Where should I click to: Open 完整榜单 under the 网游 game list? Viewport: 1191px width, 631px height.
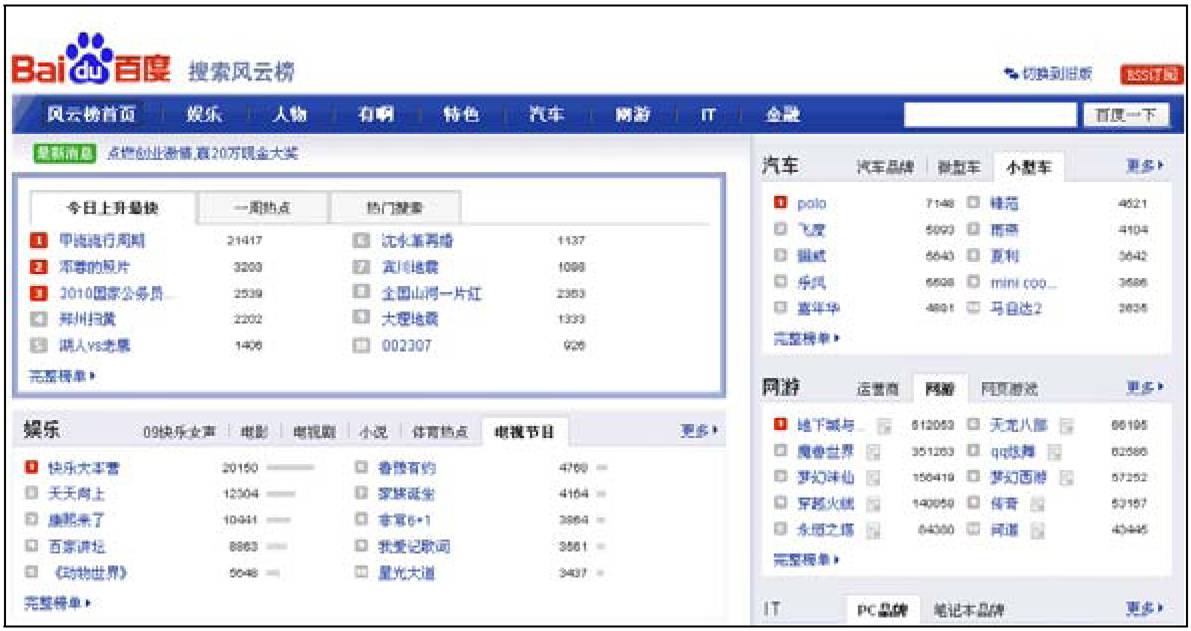807,560
